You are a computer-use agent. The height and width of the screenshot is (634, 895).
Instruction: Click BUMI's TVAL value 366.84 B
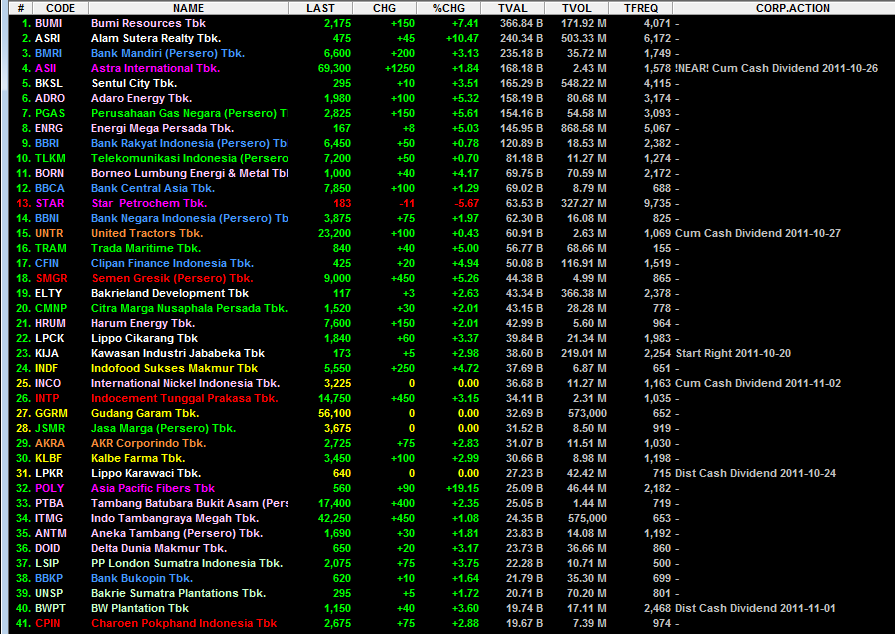pyautogui.click(x=521, y=23)
